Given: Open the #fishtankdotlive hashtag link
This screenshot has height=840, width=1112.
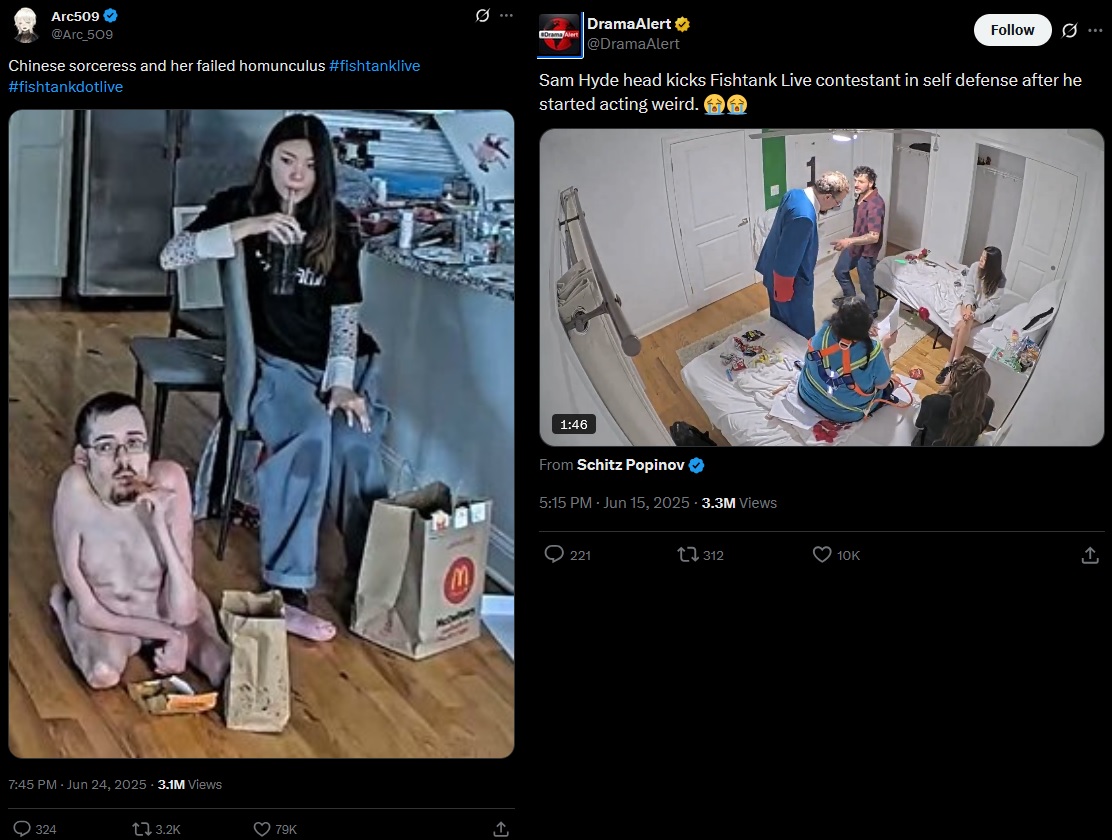Looking at the screenshot, I should (65, 87).
